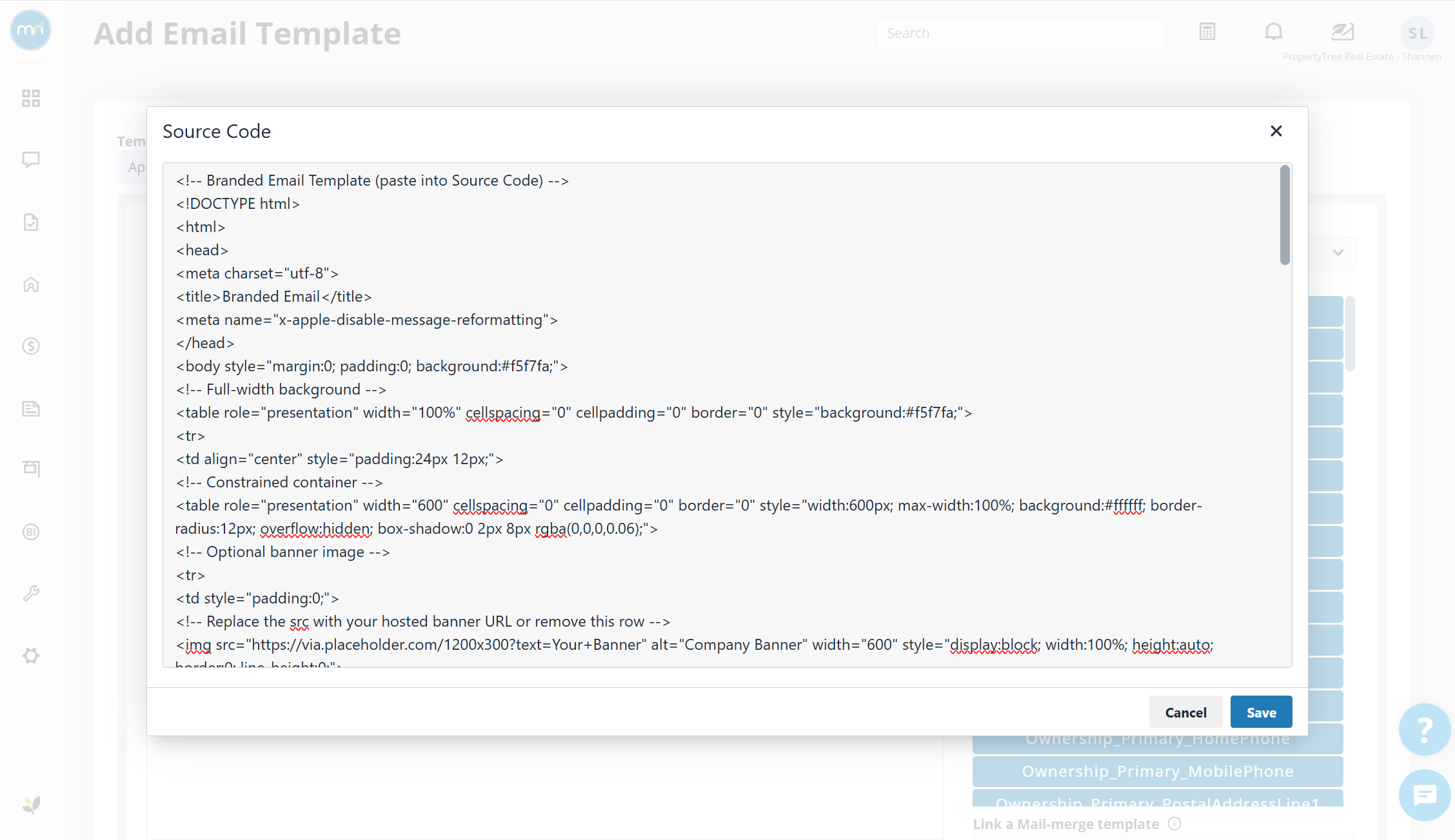The image size is (1455, 840).
Task: Open the news report sidebar icon
Action: click(31, 408)
